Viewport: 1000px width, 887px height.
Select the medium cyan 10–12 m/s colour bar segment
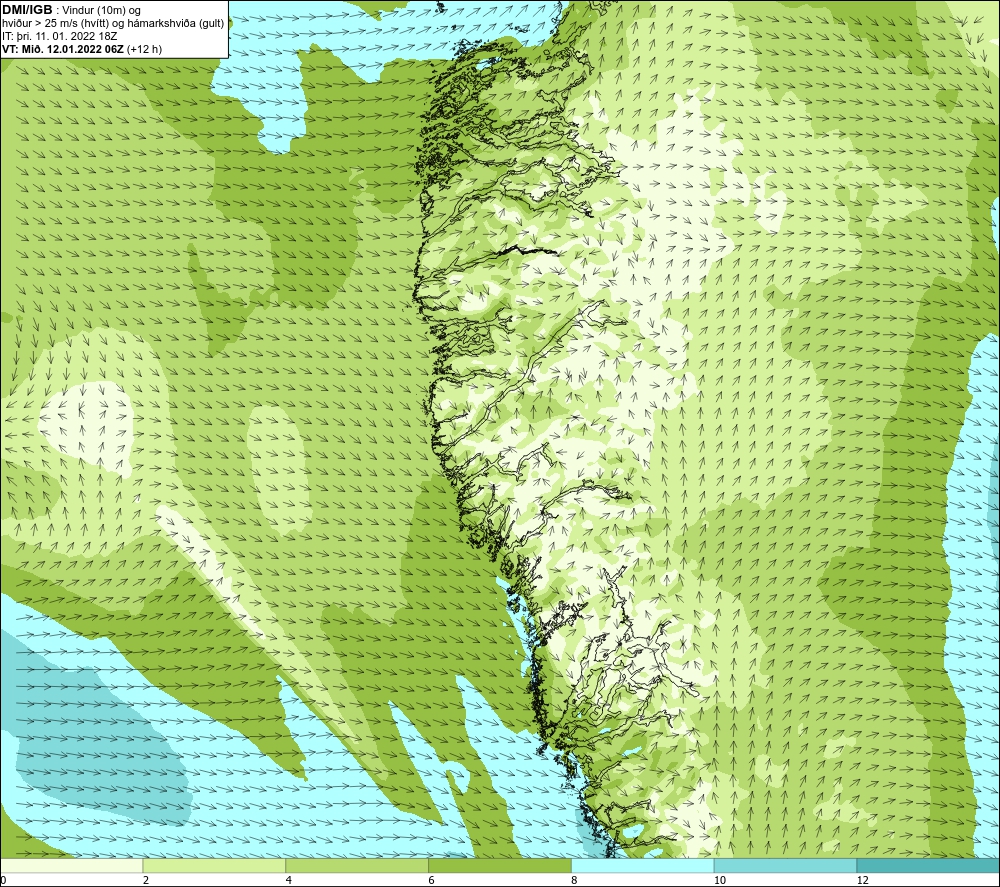tap(786, 865)
